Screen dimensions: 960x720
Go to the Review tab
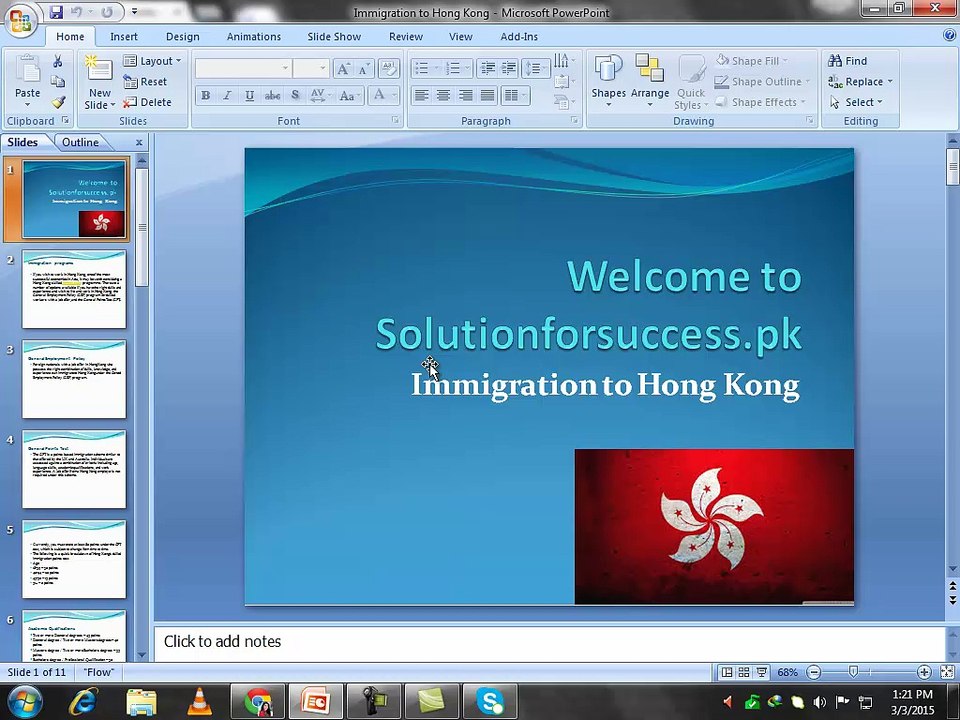pos(405,37)
